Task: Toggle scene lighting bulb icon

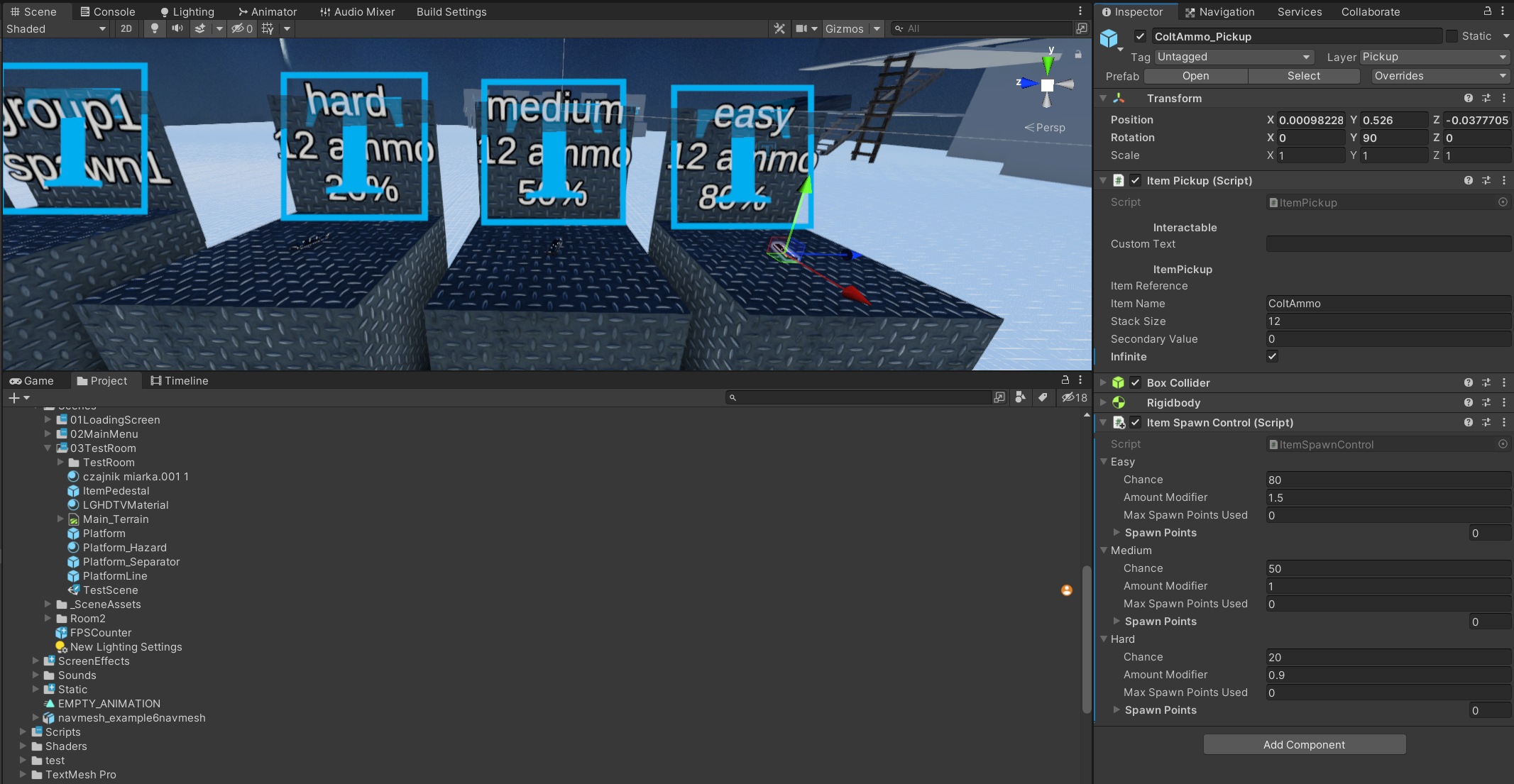Action: [155, 28]
